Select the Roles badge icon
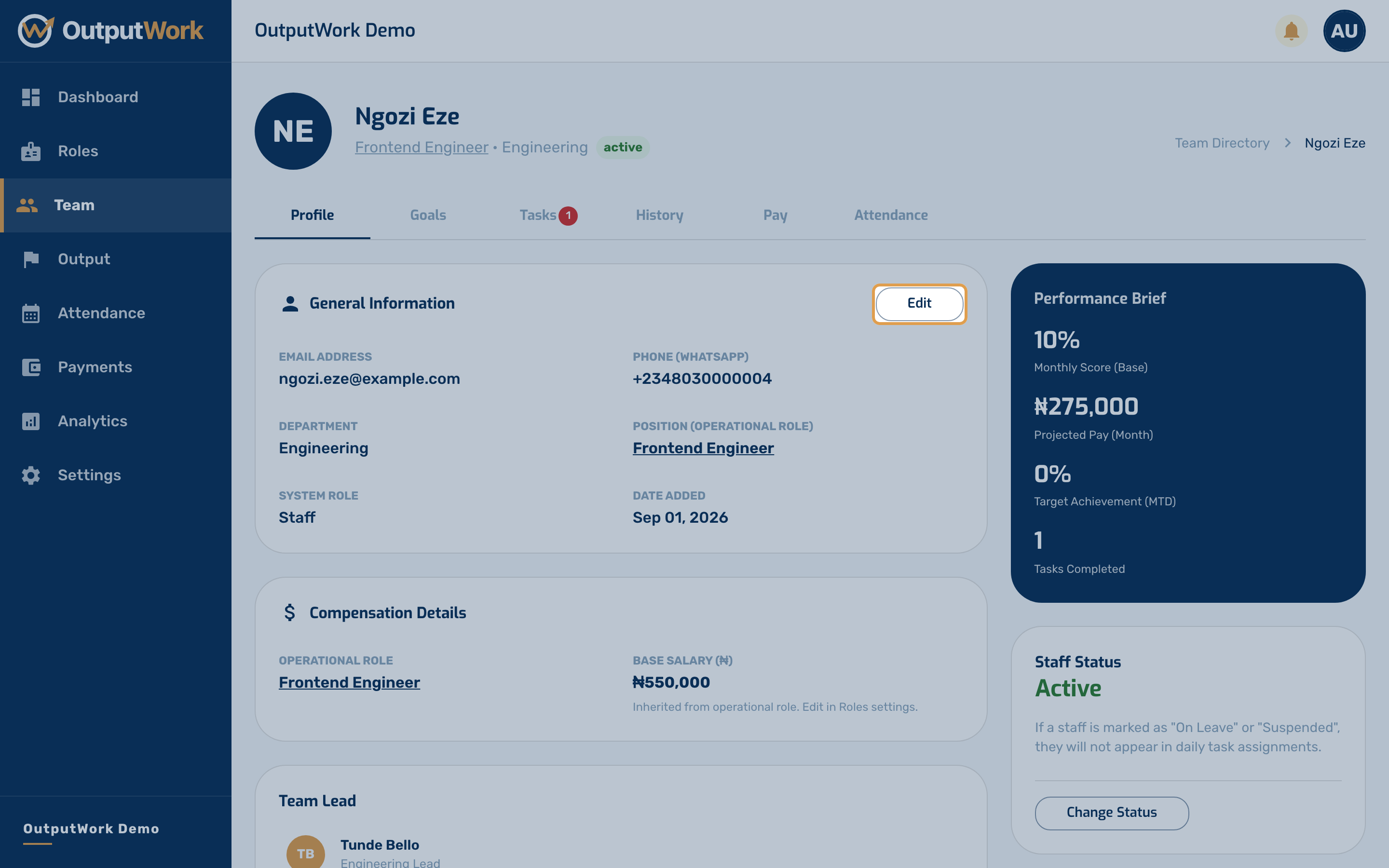Screen dimensions: 1389x868 (31, 151)
